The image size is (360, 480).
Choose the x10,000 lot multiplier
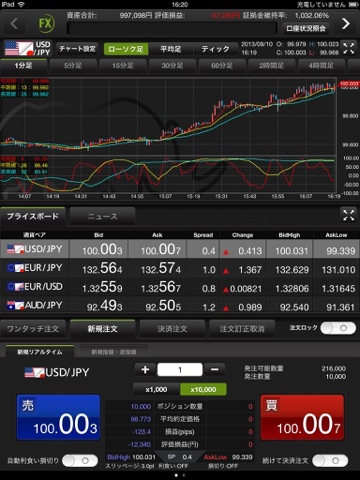[x=203, y=389]
